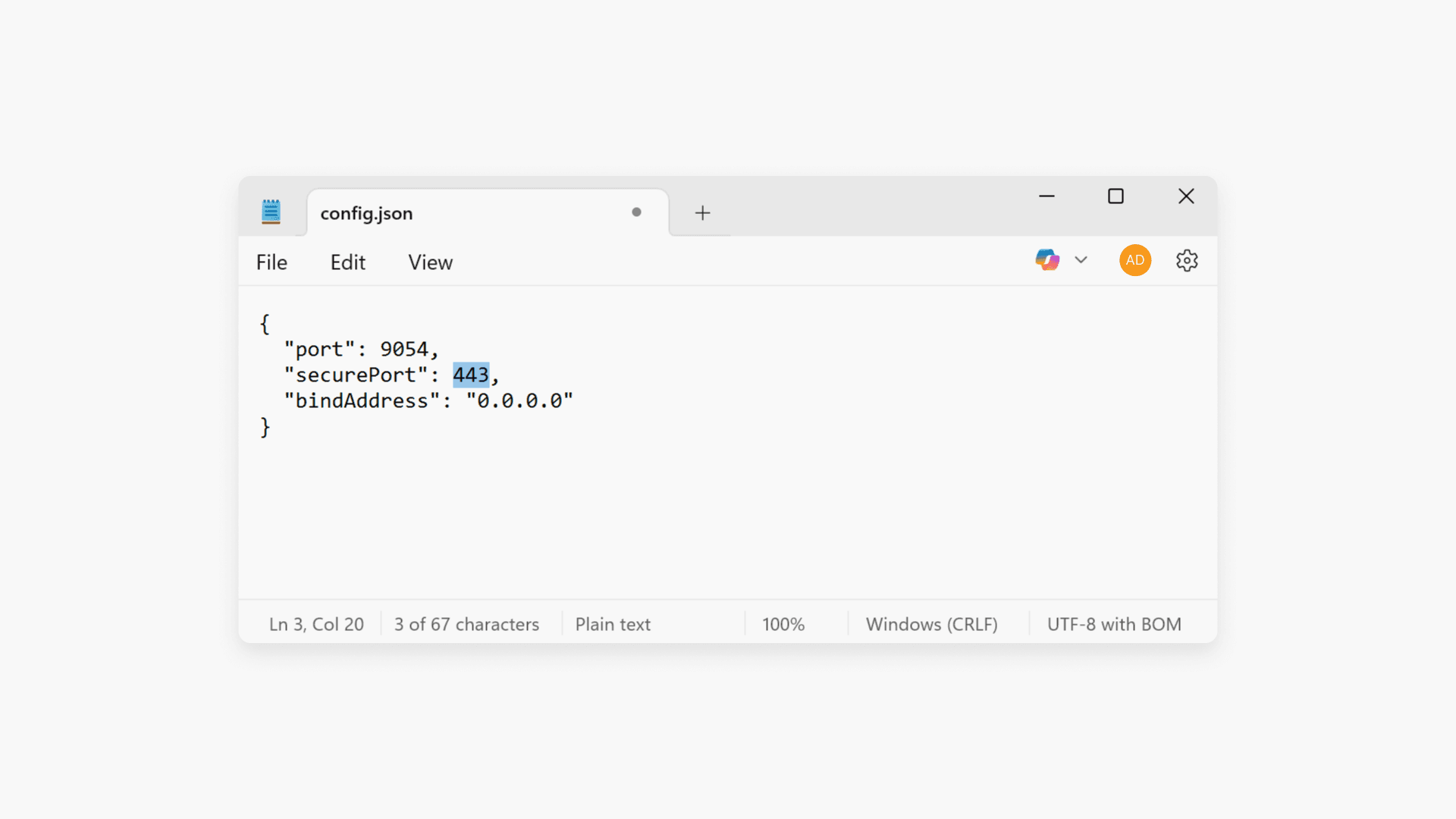Open the Edit menu
1456x819 pixels.
(x=347, y=262)
